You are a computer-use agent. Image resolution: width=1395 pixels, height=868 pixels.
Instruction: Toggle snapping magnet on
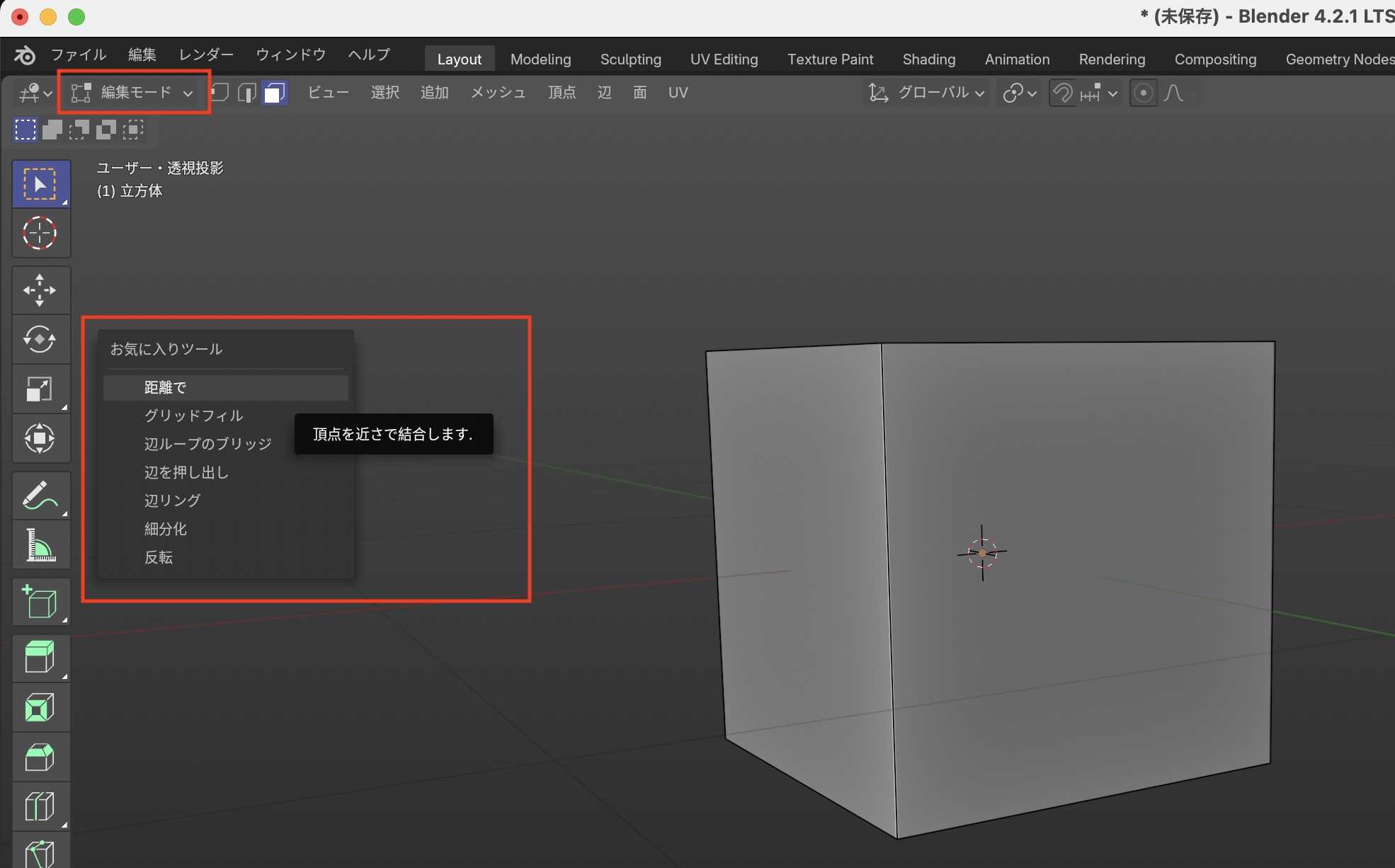coord(1062,93)
